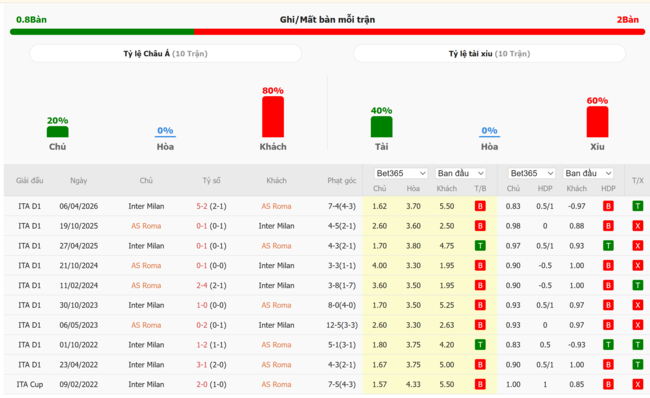Click green T/X badge in 11/02/2024 row
Viewport: 650px width, 398px height.
[x=638, y=285]
